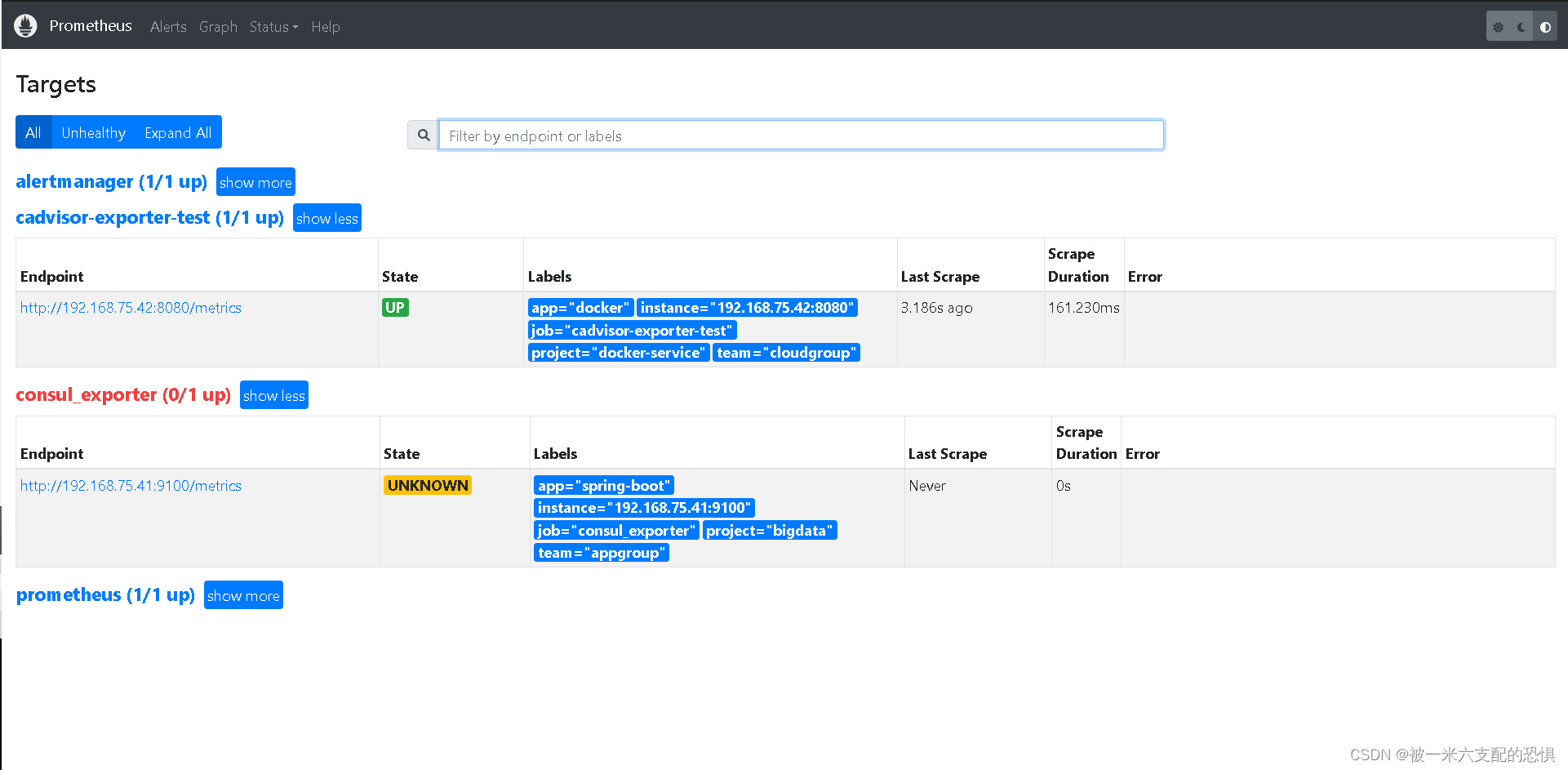
Task: Click the team="appgroup" label
Action: (x=602, y=553)
